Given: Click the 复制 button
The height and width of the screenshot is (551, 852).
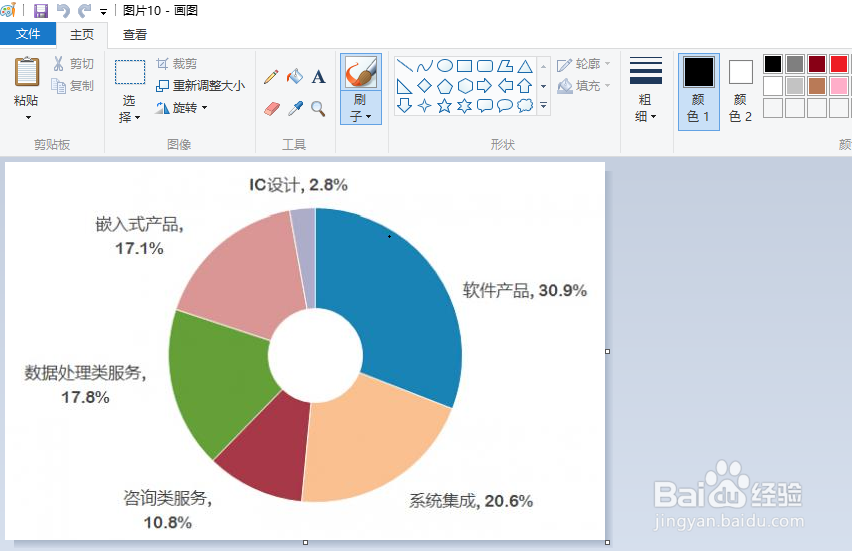Looking at the screenshot, I should pyautogui.click(x=72, y=85).
